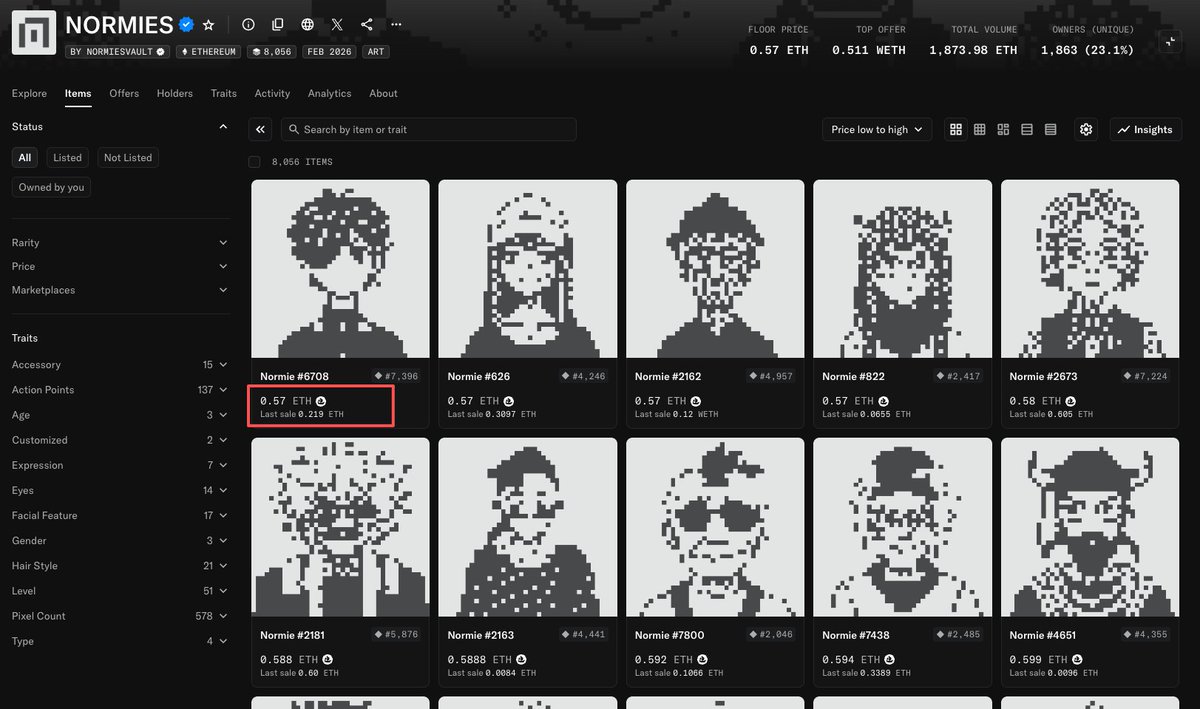Click the 0.511 WETH top offer value
The width and height of the screenshot is (1200, 709).
click(x=869, y=50)
